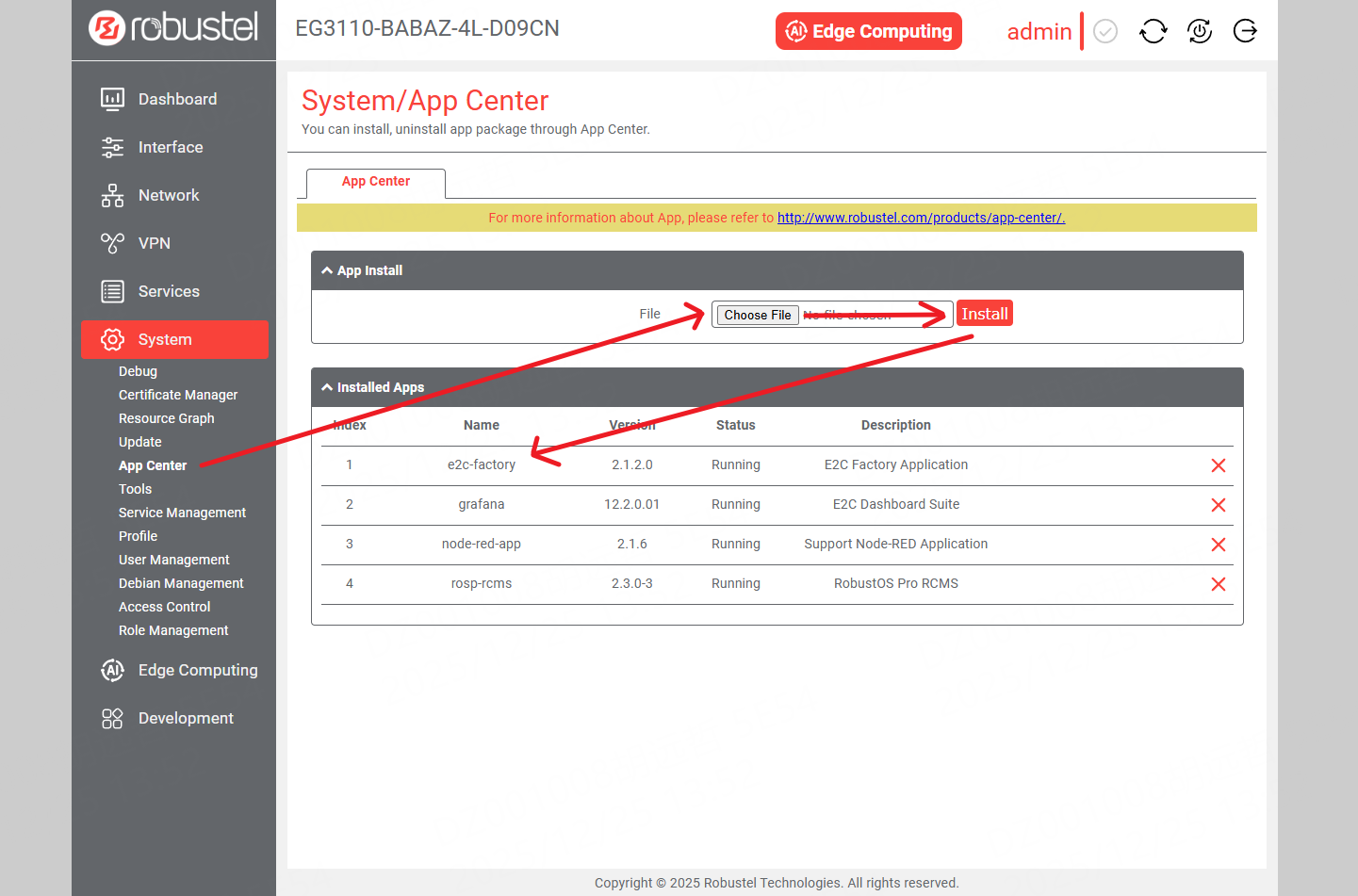1358x896 pixels.
Task: Click the Edge Computing header button
Action: coord(868,31)
